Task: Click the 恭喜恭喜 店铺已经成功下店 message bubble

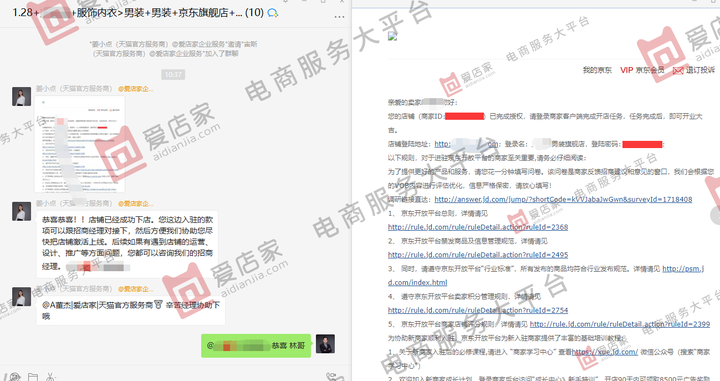Action: point(127,243)
